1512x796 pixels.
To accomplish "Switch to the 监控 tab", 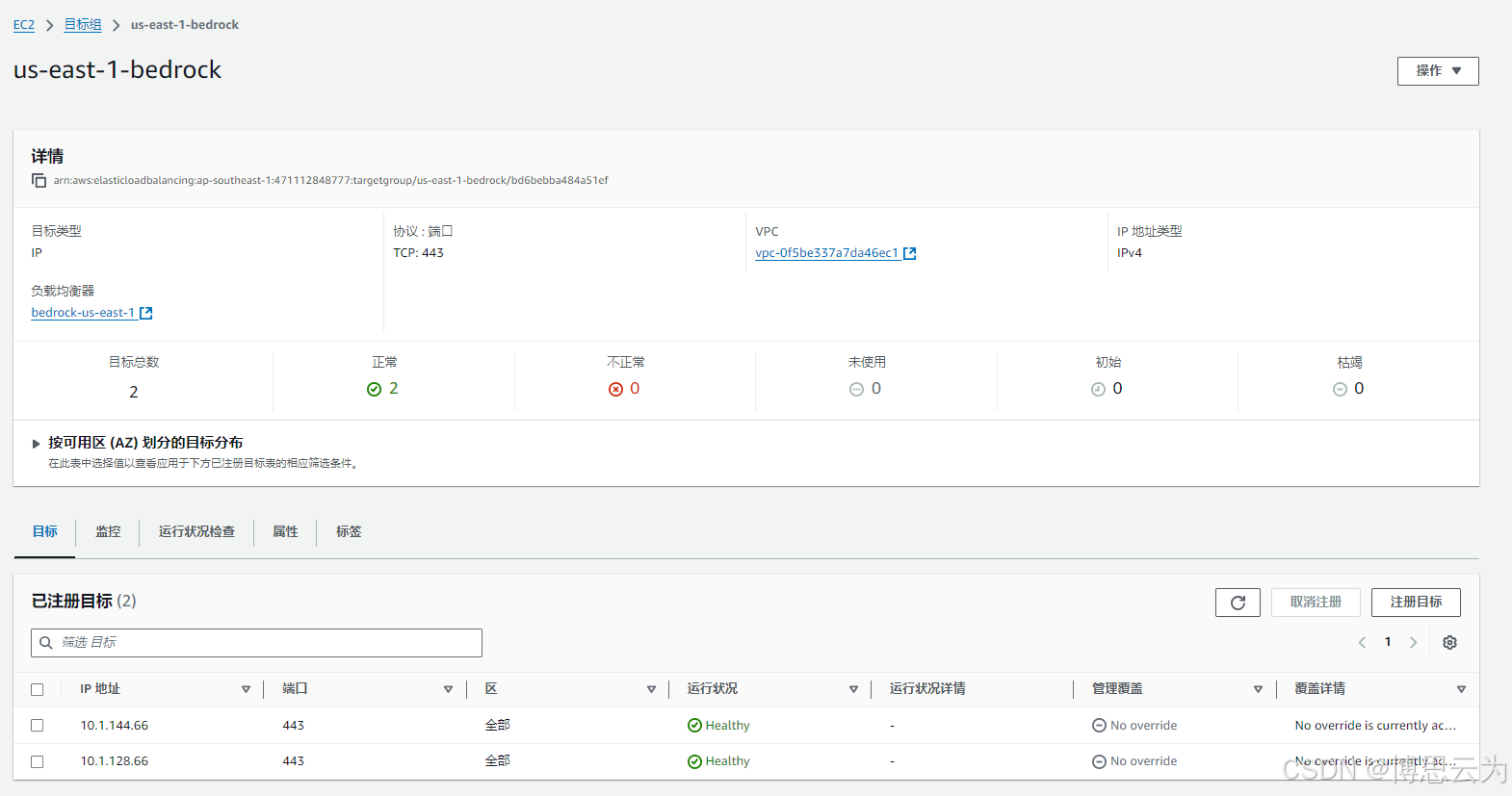I will point(108,531).
